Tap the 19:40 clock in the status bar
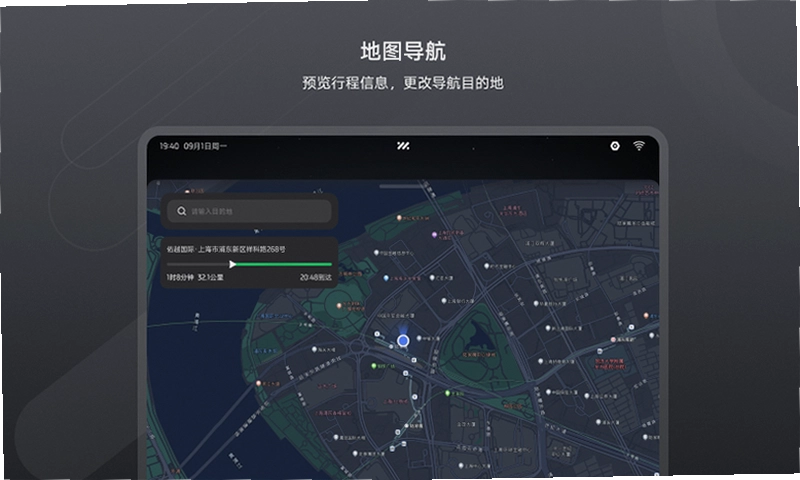This screenshot has width=800, height=480. (169, 146)
